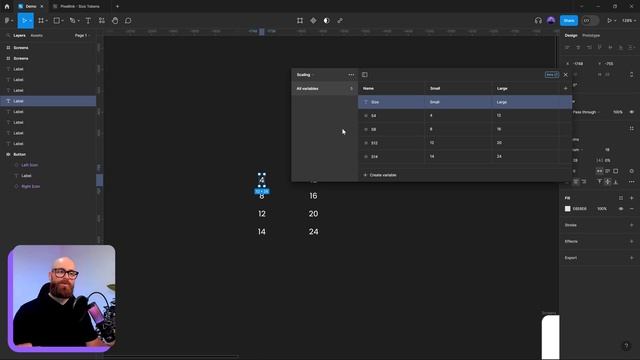Screen dimensions: 640x360
Task: Select the Move tool
Action: click(x=24, y=20)
